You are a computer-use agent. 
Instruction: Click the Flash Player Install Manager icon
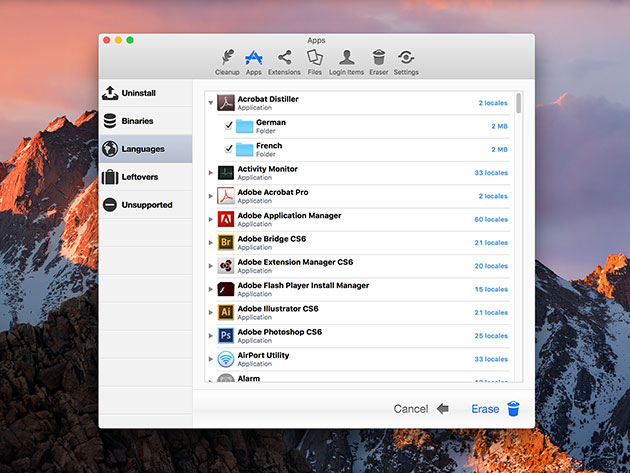(x=226, y=289)
